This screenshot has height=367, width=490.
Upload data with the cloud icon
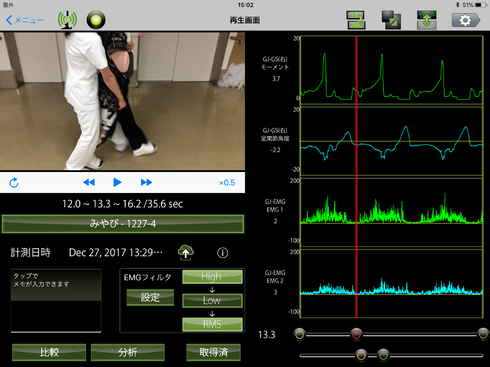[186, 252]
